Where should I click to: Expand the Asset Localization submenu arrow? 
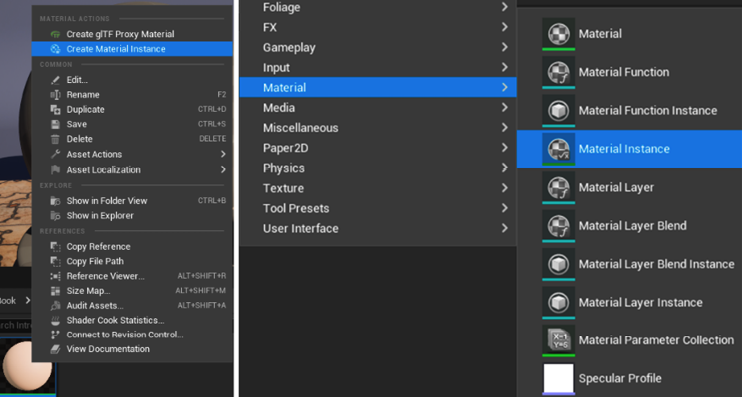pos(223,169)
